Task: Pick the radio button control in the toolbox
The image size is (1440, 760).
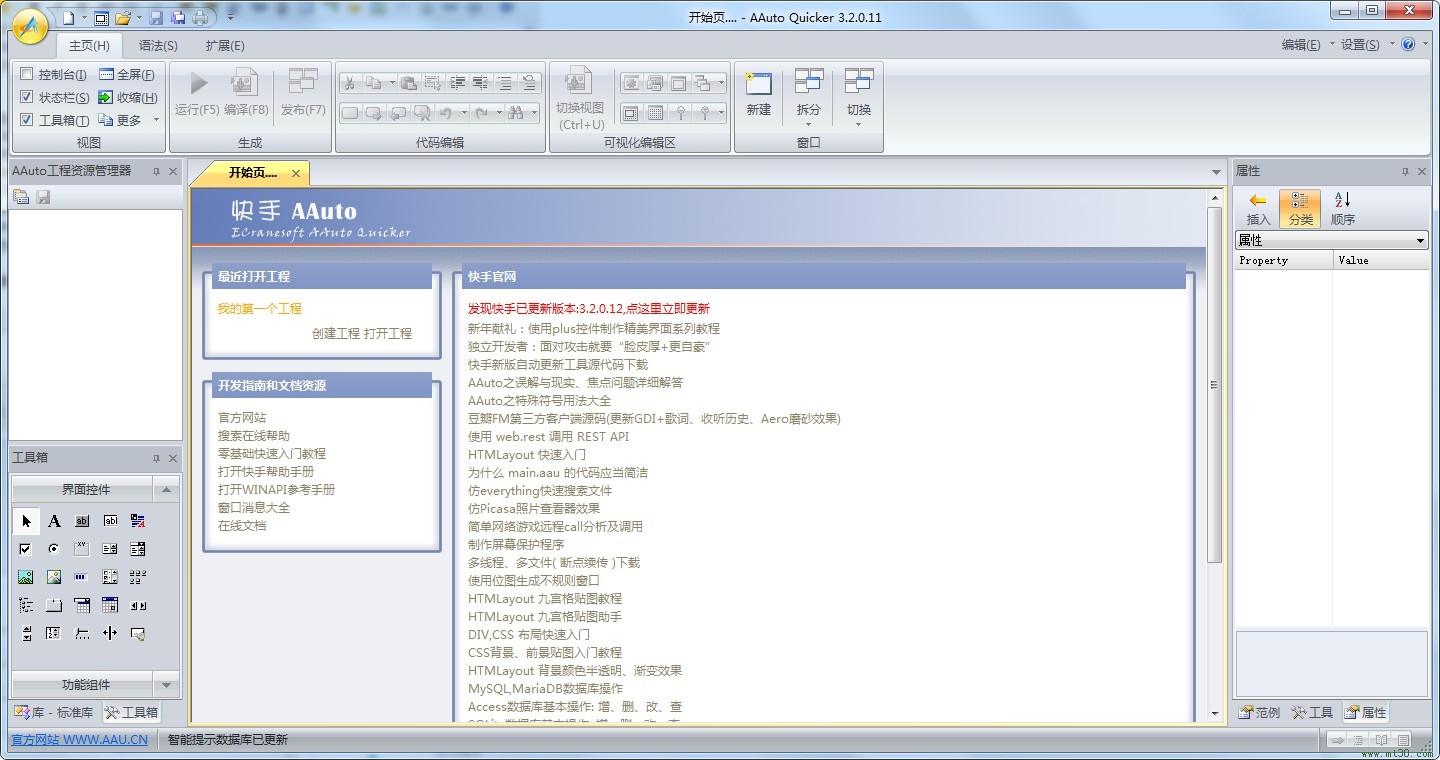Action: tap(54, 549)
